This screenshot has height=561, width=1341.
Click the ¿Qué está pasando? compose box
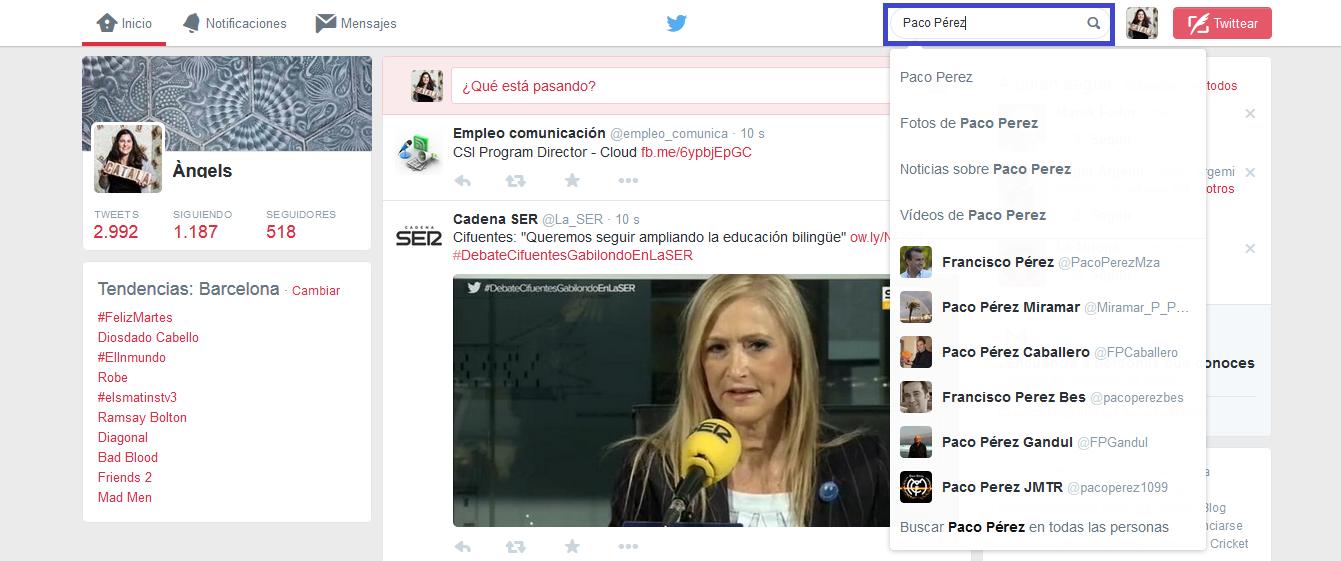coord(660,86)
